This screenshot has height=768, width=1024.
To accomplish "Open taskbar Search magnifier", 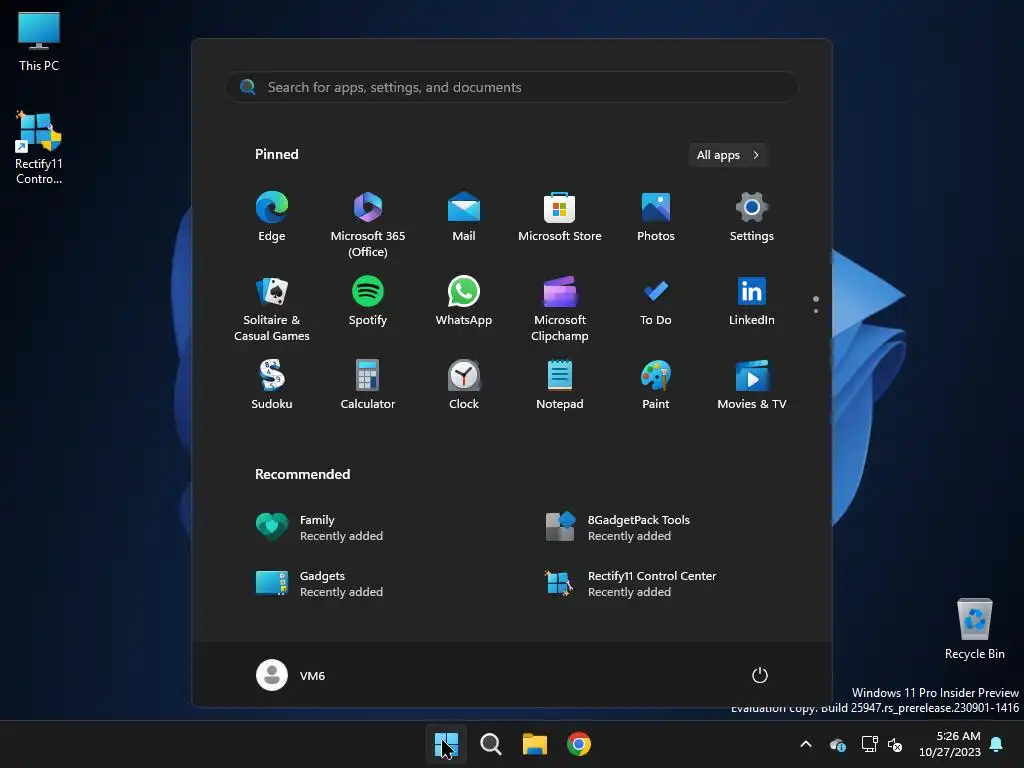I will pos(490,744).
